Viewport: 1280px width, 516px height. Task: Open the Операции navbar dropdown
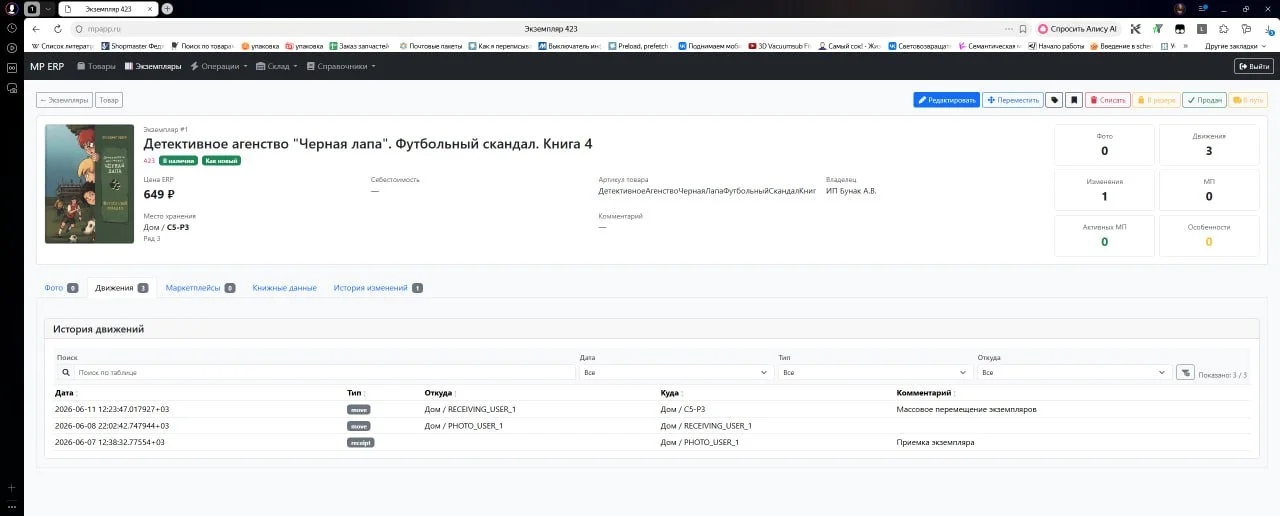(x=219, y=66)
